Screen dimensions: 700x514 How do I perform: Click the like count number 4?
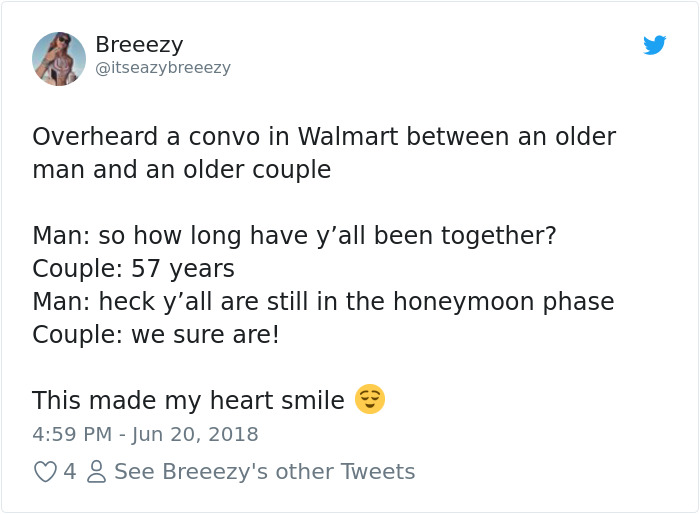click(70, 472)
